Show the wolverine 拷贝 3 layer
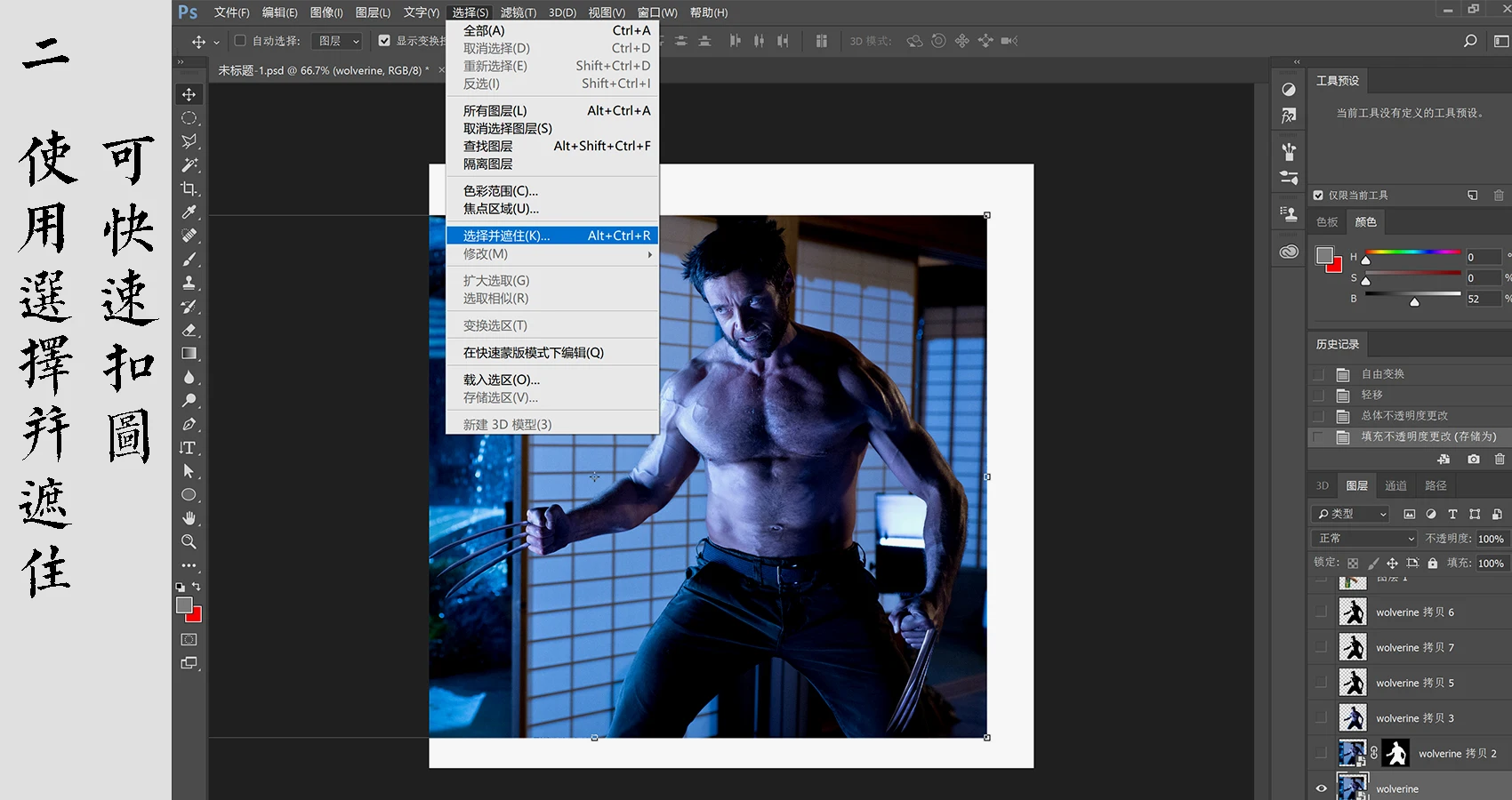The height and width of the screenshot is (800, 1512). [1321, 718]
